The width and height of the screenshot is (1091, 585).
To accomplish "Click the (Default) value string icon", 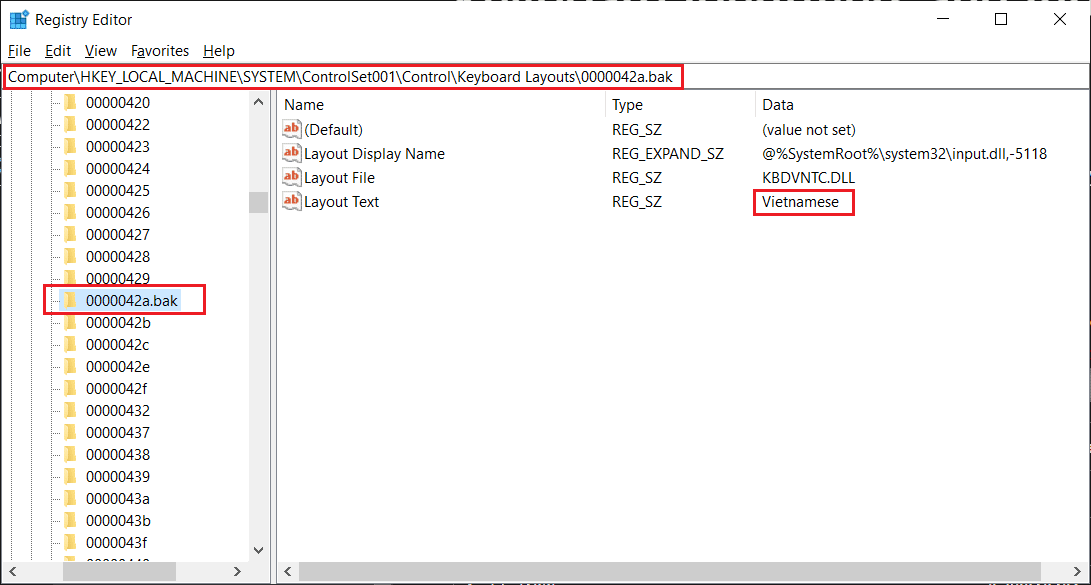I will coord(292,129).
